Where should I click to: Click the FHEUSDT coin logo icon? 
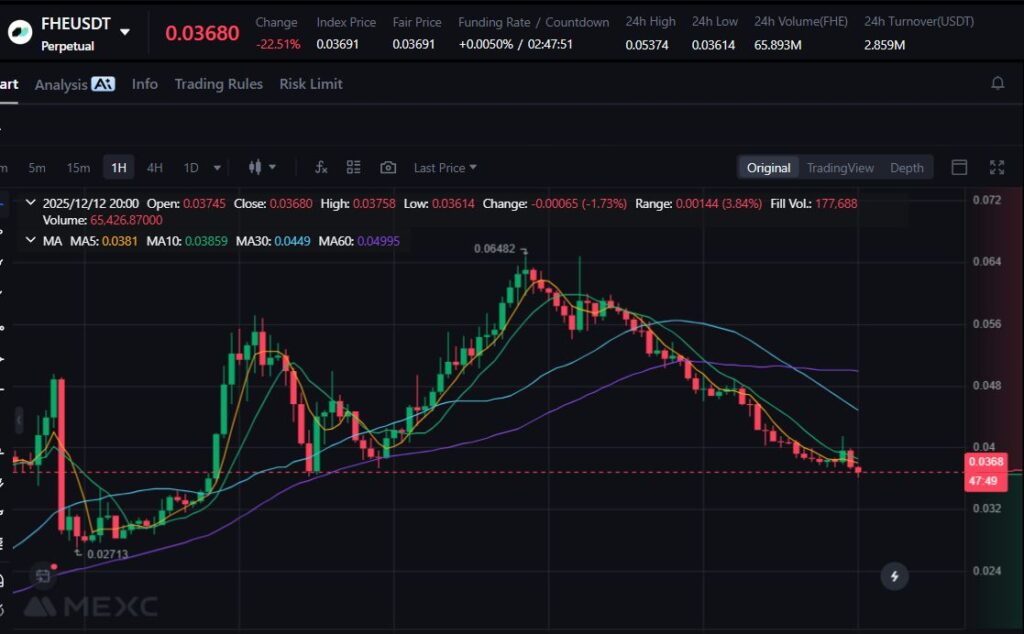pyautogui.click(x=19, y=32)
